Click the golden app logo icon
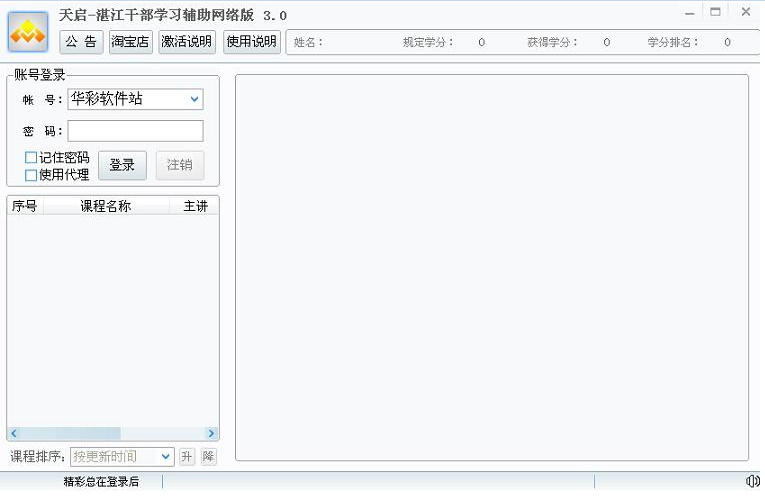Viewport: 765px width, 496px height. coord(28,33)
